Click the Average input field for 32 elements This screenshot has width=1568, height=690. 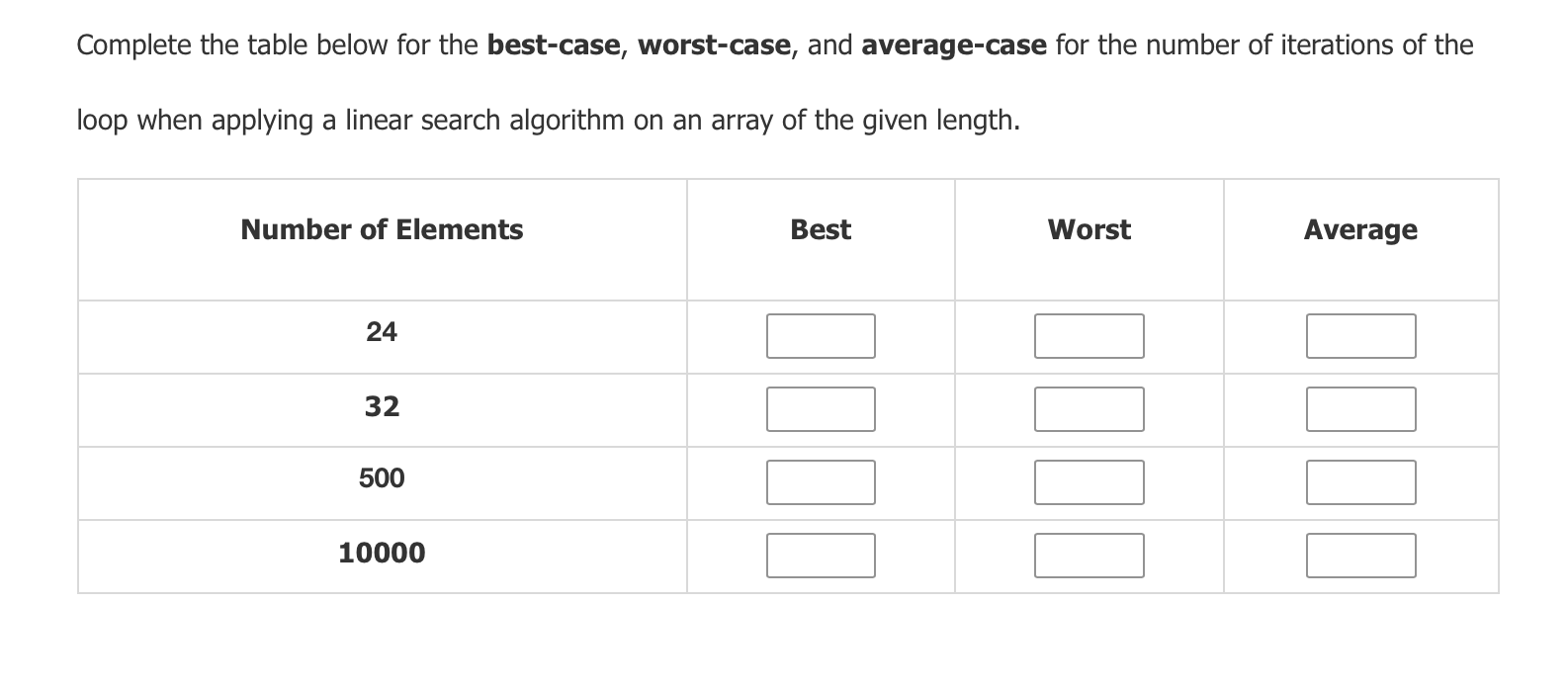click(1361, 408)
